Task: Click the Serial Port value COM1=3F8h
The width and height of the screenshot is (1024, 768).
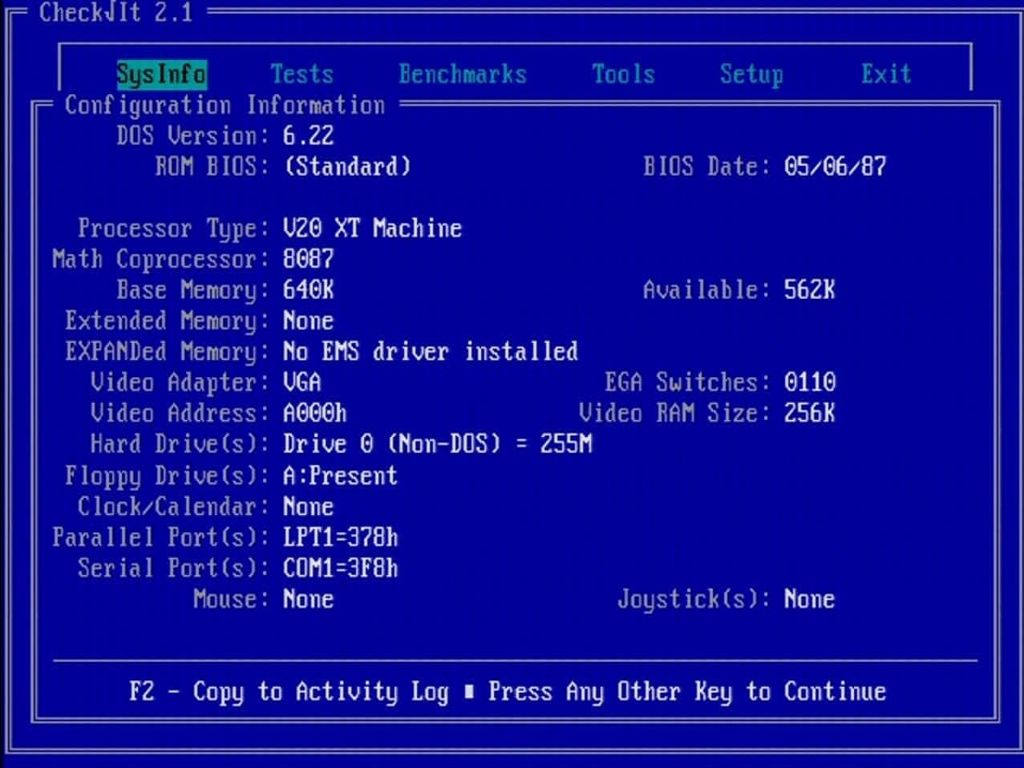Action: (340, 568)
